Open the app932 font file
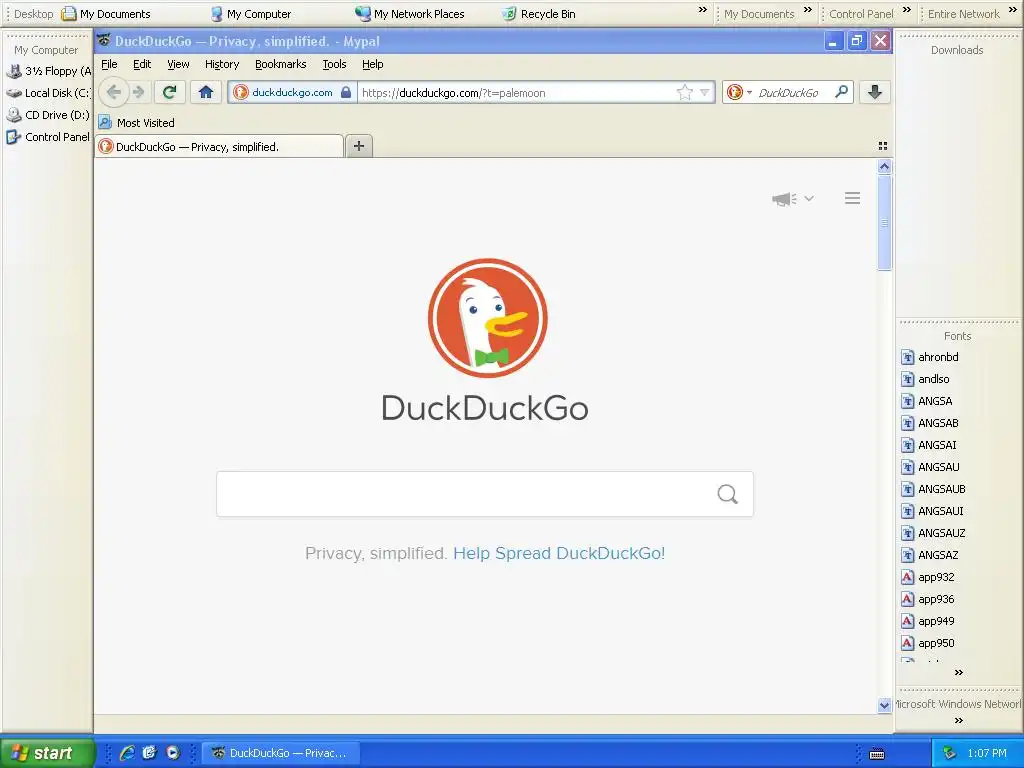1024x768 pixels. pos(928,577)
